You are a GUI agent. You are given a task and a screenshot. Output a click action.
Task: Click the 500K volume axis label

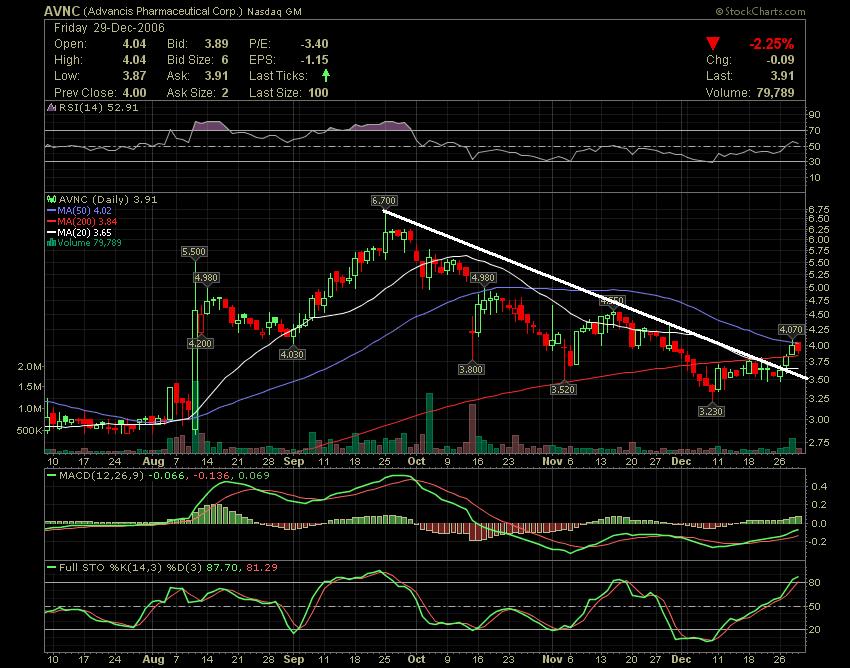pos(30,431)
